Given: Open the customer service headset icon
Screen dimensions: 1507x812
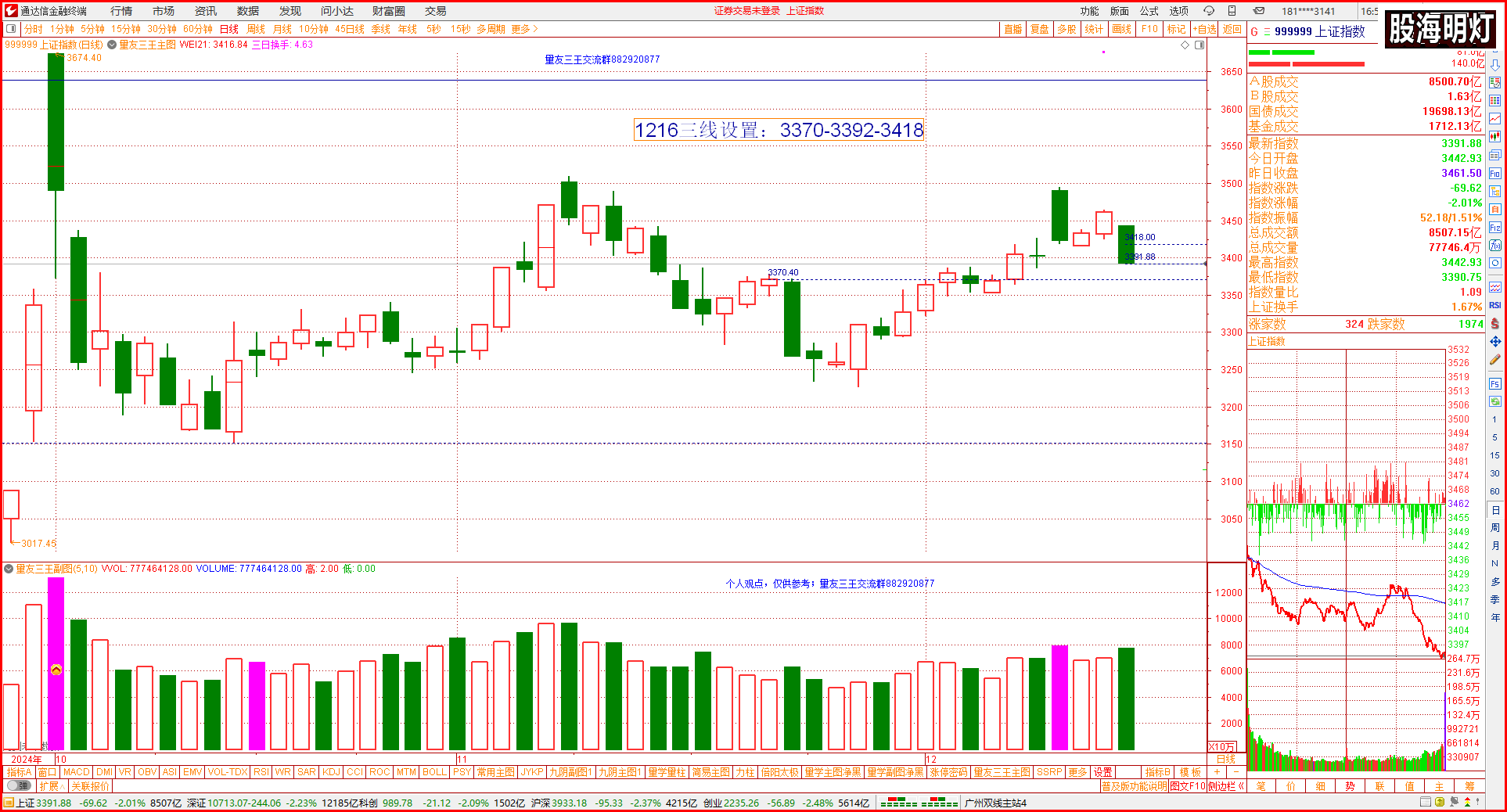Looking at the screenshot, I should pyautogui.click(x=1209, y=11).
